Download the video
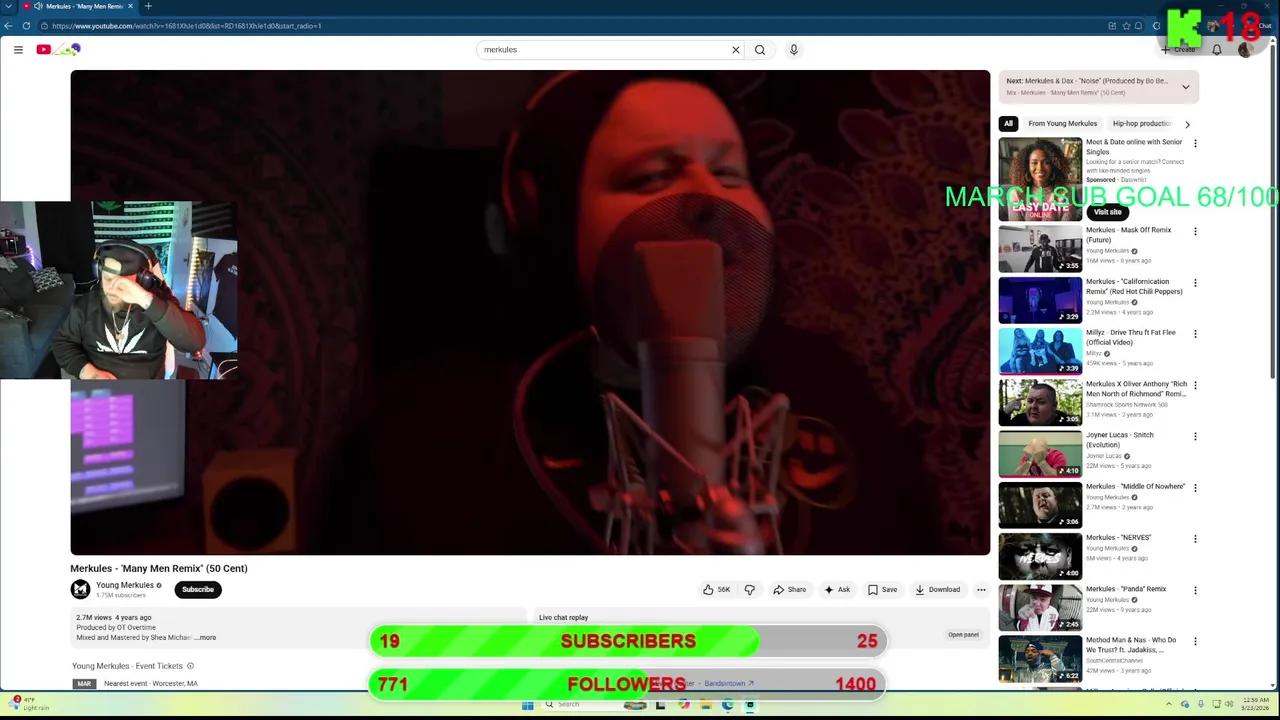Screen dimensions: 1280x720 coord(937,589)
